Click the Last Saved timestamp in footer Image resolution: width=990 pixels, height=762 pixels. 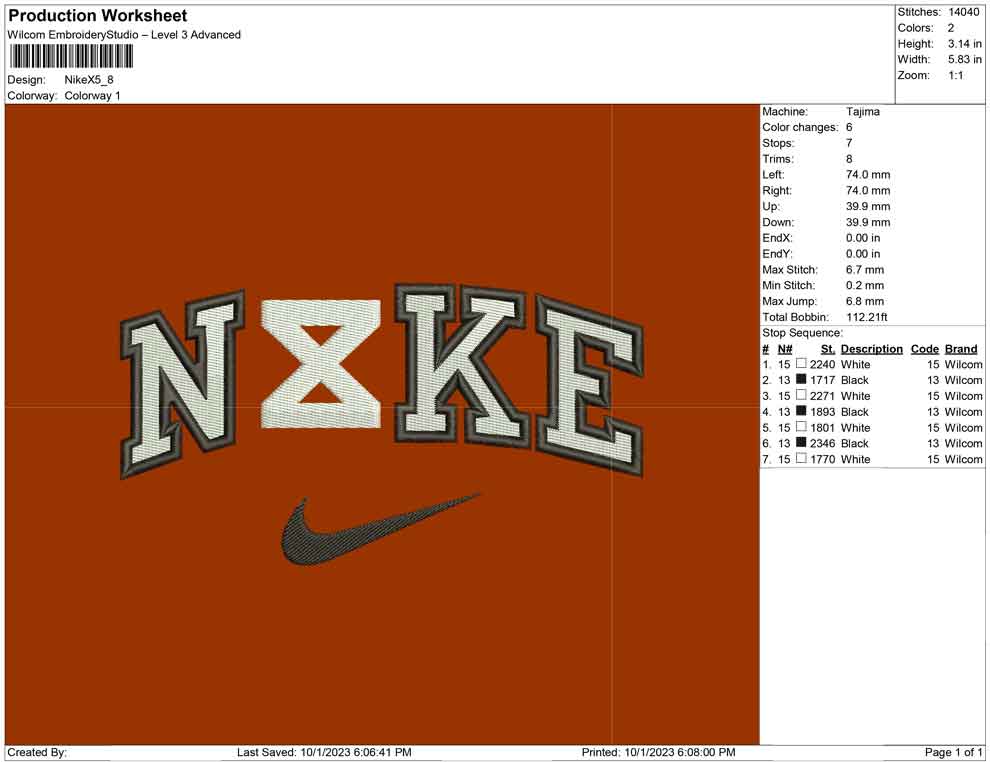[324, 753]
